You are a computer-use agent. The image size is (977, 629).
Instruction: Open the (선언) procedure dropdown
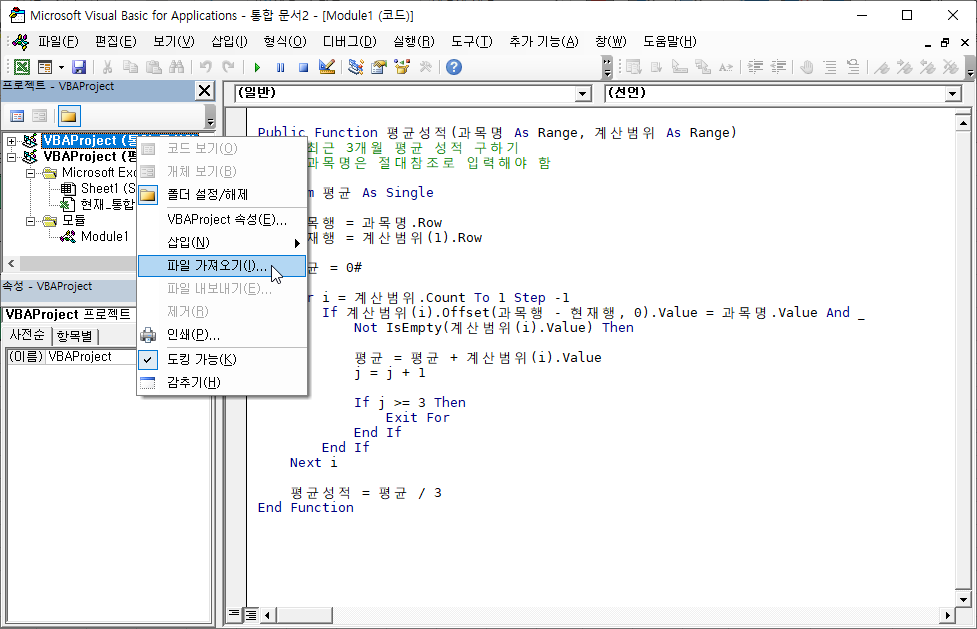tap(952, 94)
